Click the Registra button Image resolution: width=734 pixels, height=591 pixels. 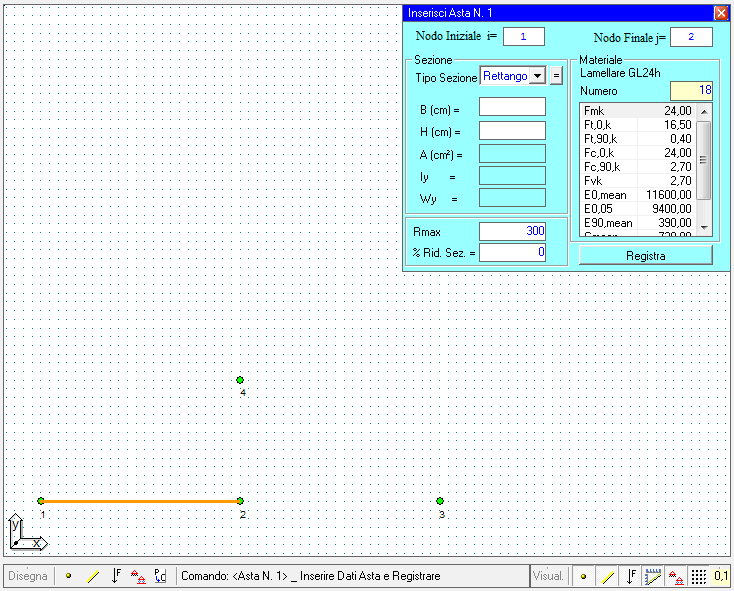646,255
